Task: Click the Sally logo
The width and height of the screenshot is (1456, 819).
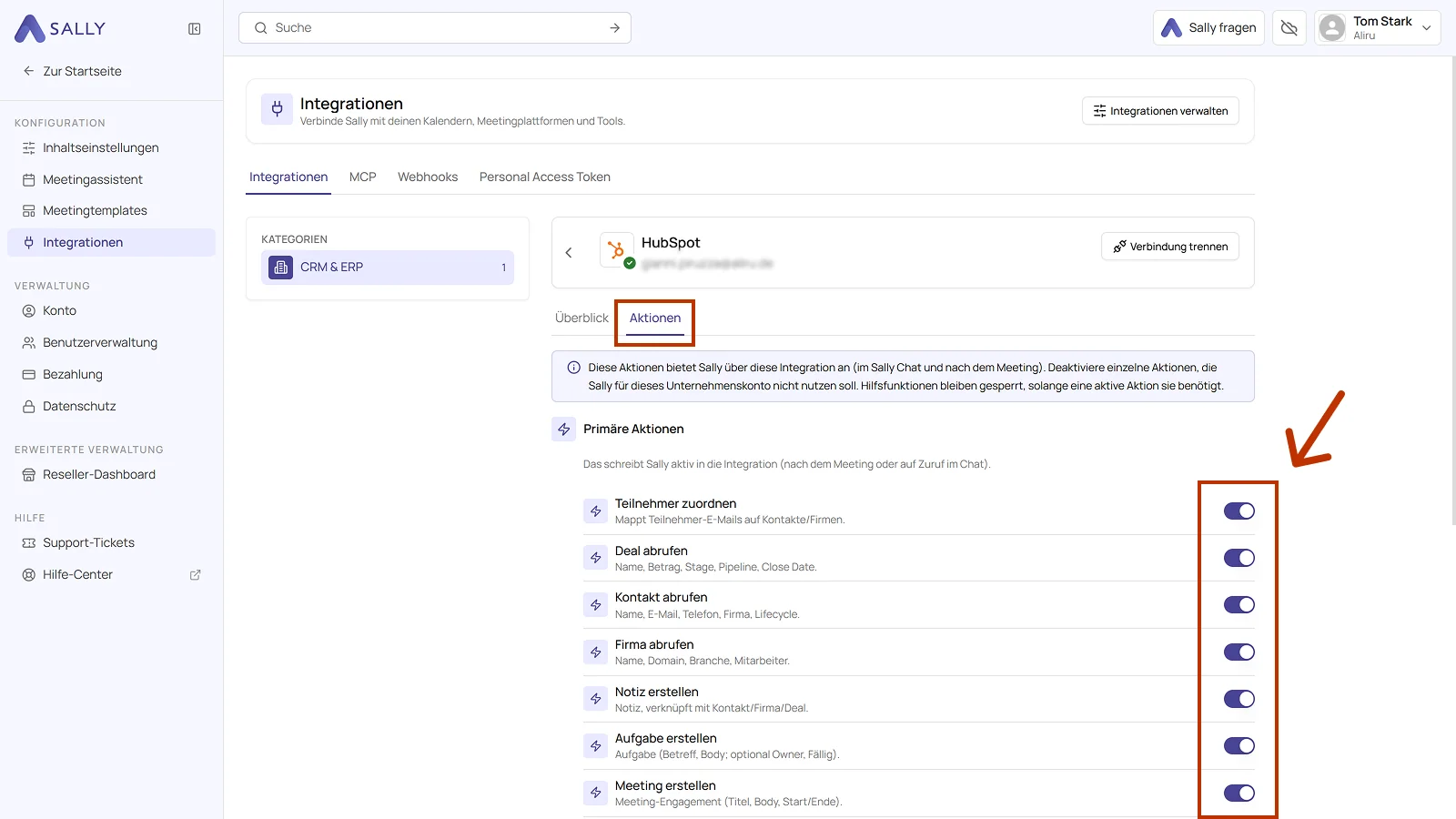Action: [60, 28]
